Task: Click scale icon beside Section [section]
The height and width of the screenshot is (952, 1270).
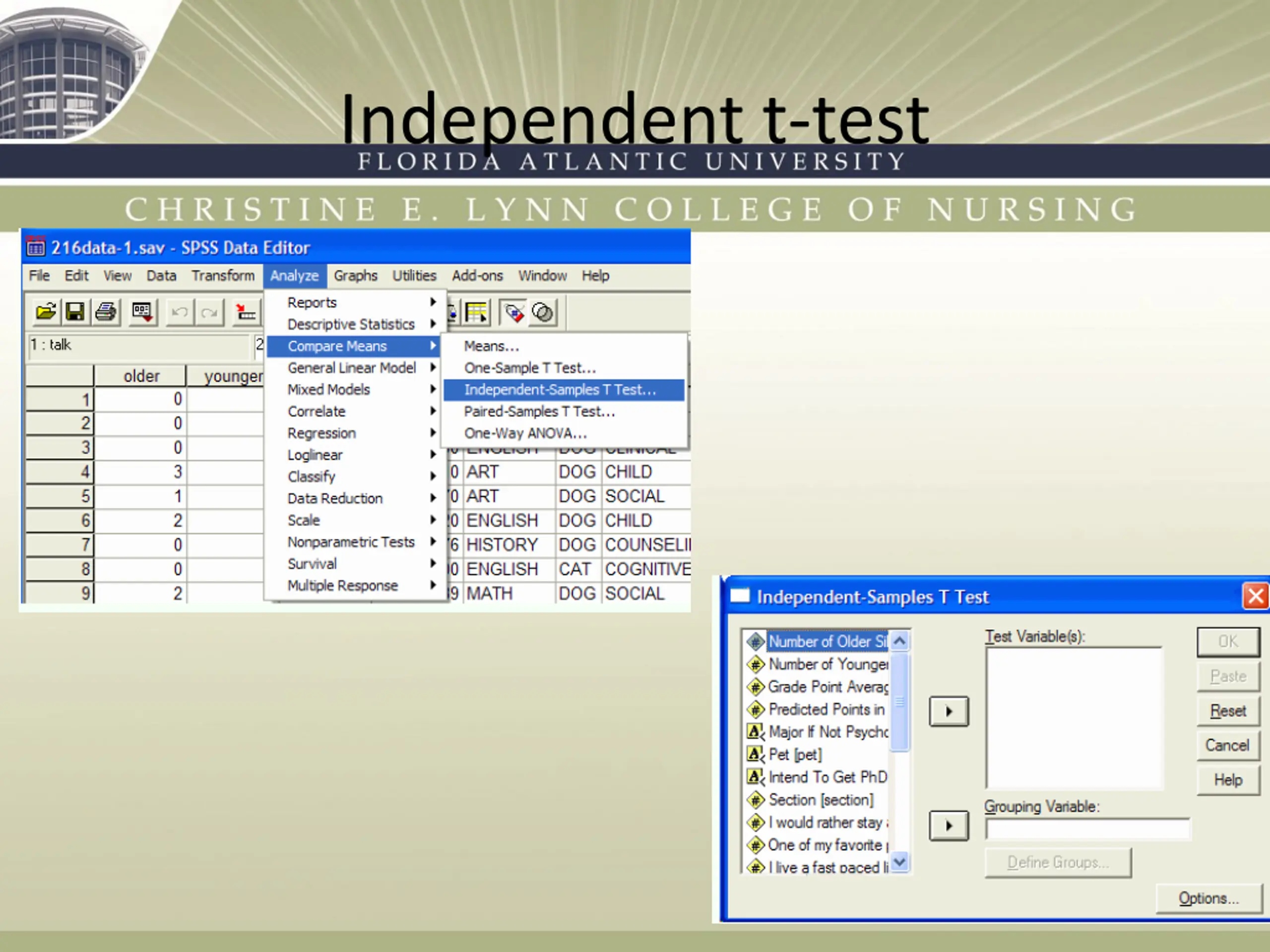Action: click(x=756, y=799)
